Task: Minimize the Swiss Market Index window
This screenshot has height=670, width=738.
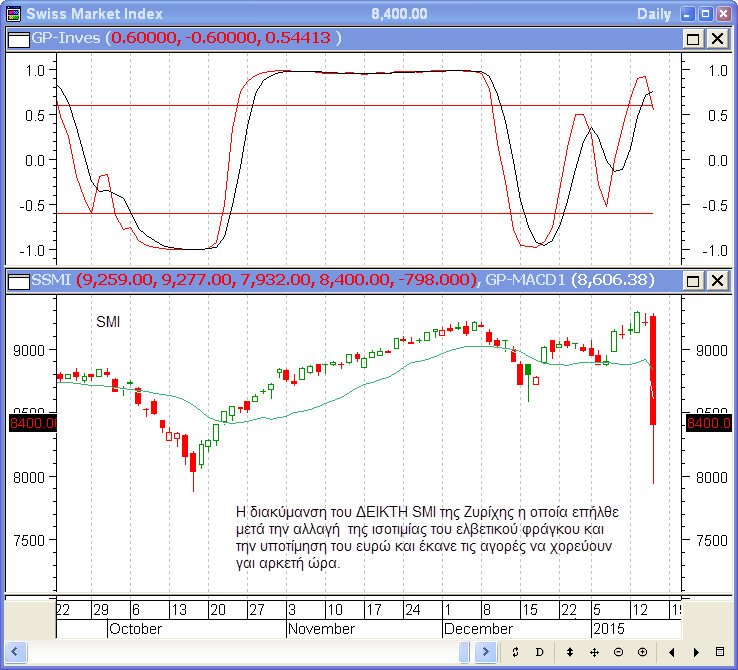Action: point(687,14)
